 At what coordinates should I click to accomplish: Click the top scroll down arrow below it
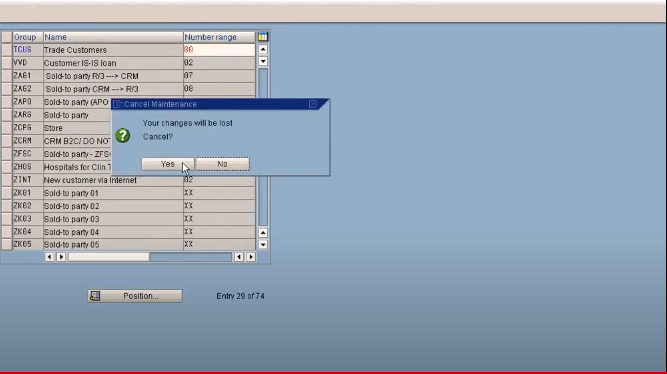click(x=263, y=62)
